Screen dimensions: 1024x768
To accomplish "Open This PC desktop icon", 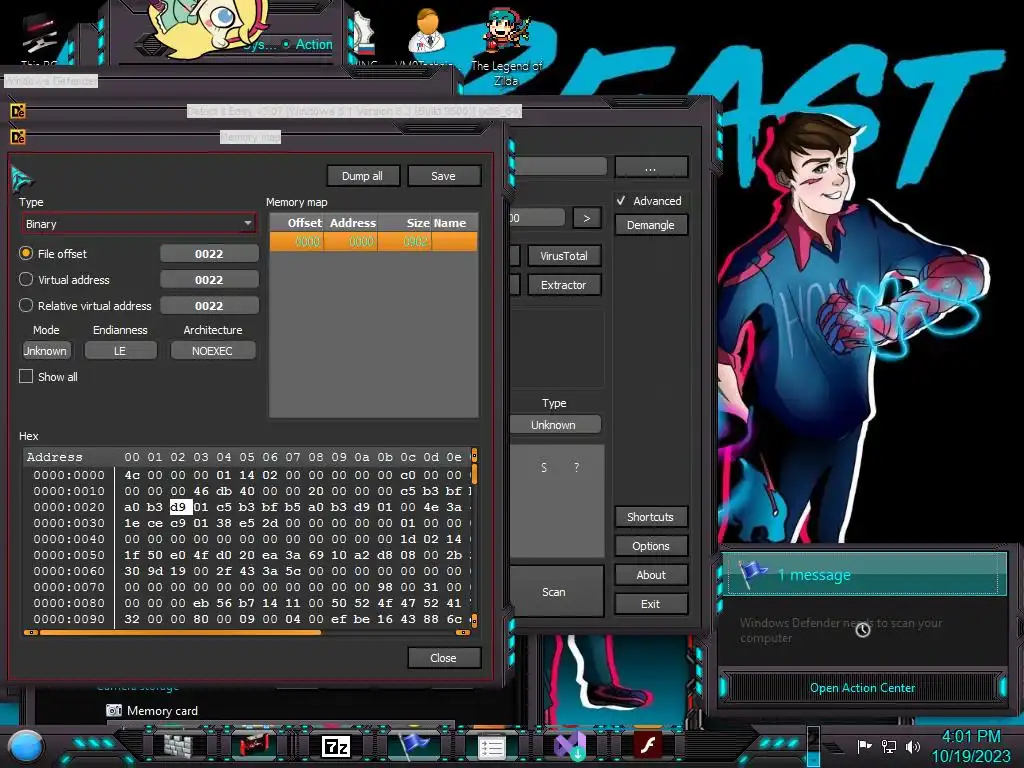I will pyautogui.click(x=39, y=39).
